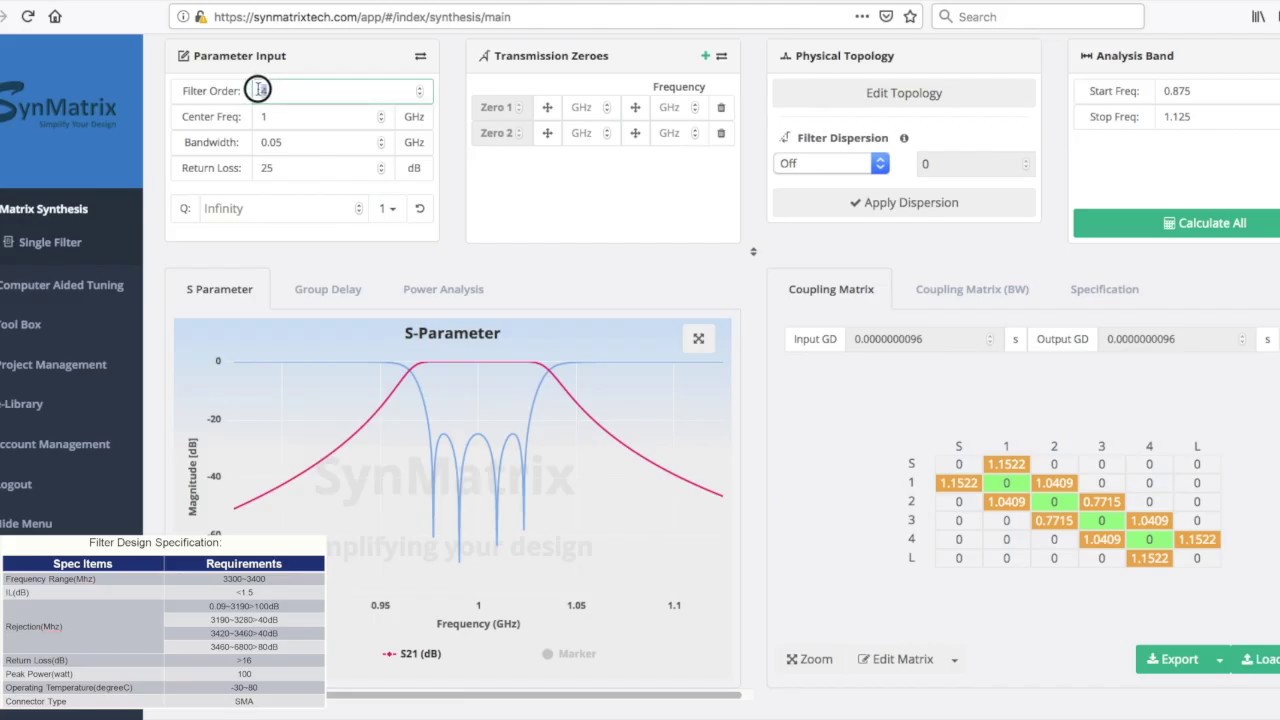Click first move icon in Zero 2 row
The image size is (1280, 720).
point(547,133)
